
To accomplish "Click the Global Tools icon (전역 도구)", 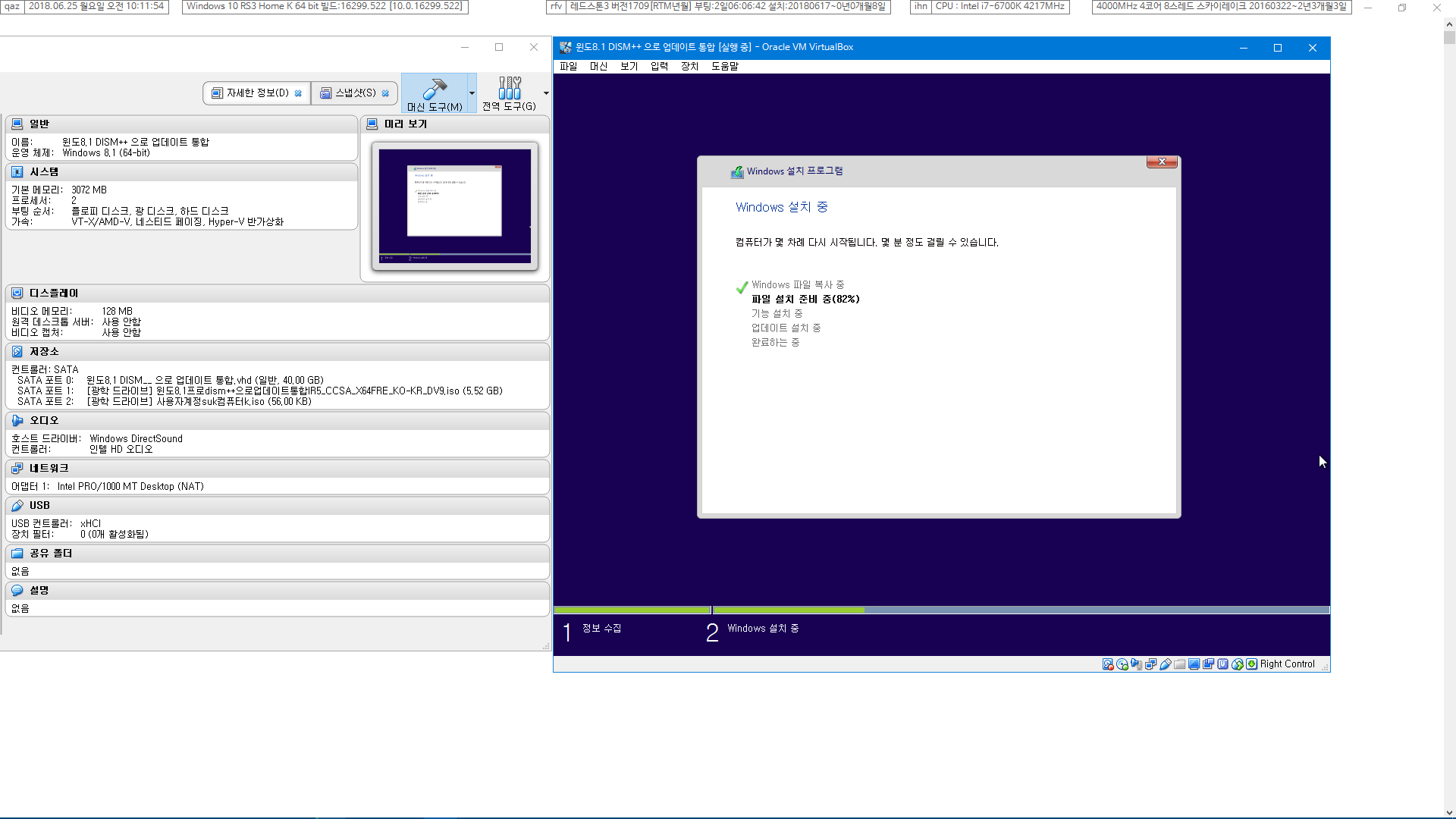I will [510, 88].
